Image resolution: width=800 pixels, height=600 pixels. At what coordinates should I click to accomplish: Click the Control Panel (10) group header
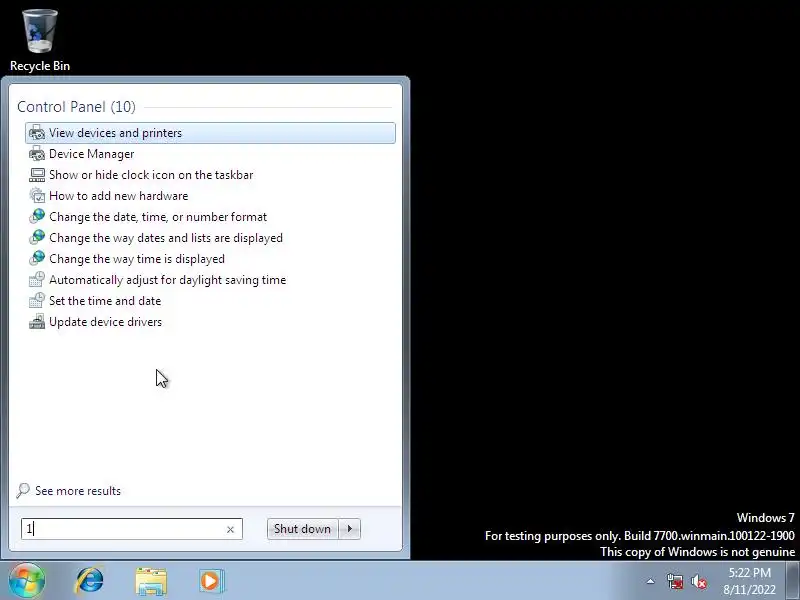(x=77, y=107)
